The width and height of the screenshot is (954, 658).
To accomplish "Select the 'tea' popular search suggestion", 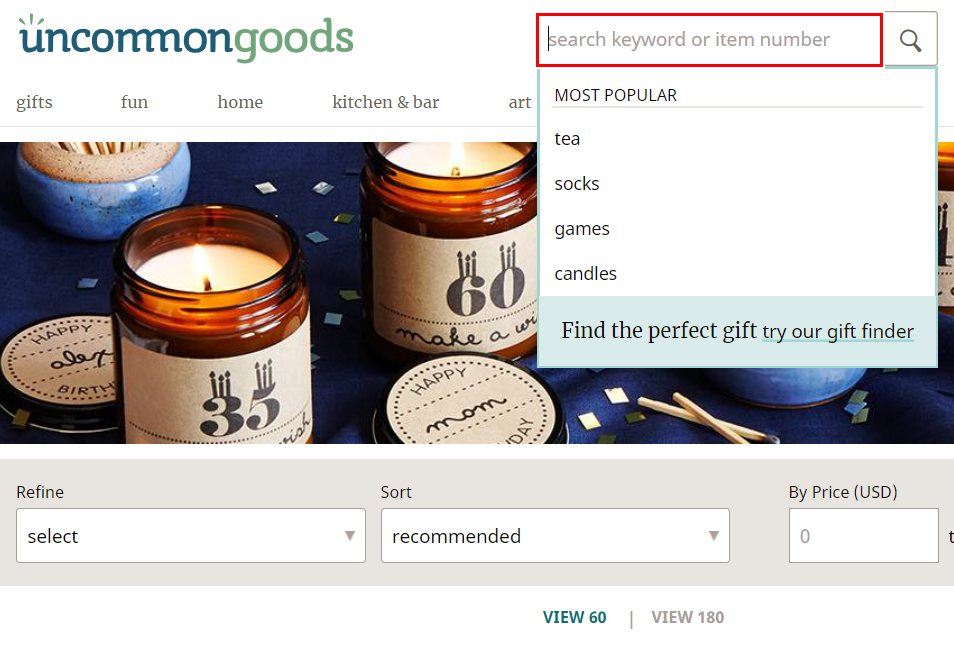I will click(567, 139).
